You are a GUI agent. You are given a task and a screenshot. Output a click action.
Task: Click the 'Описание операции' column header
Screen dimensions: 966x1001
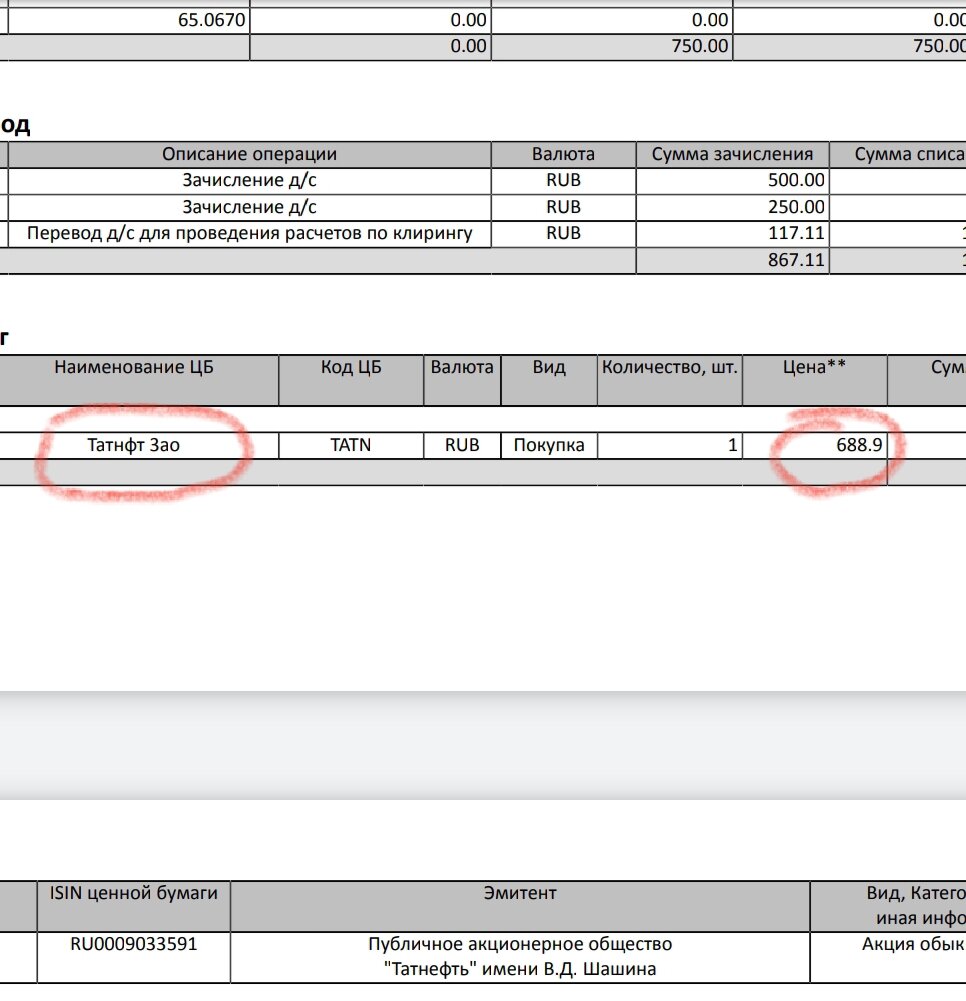[249, 154]
